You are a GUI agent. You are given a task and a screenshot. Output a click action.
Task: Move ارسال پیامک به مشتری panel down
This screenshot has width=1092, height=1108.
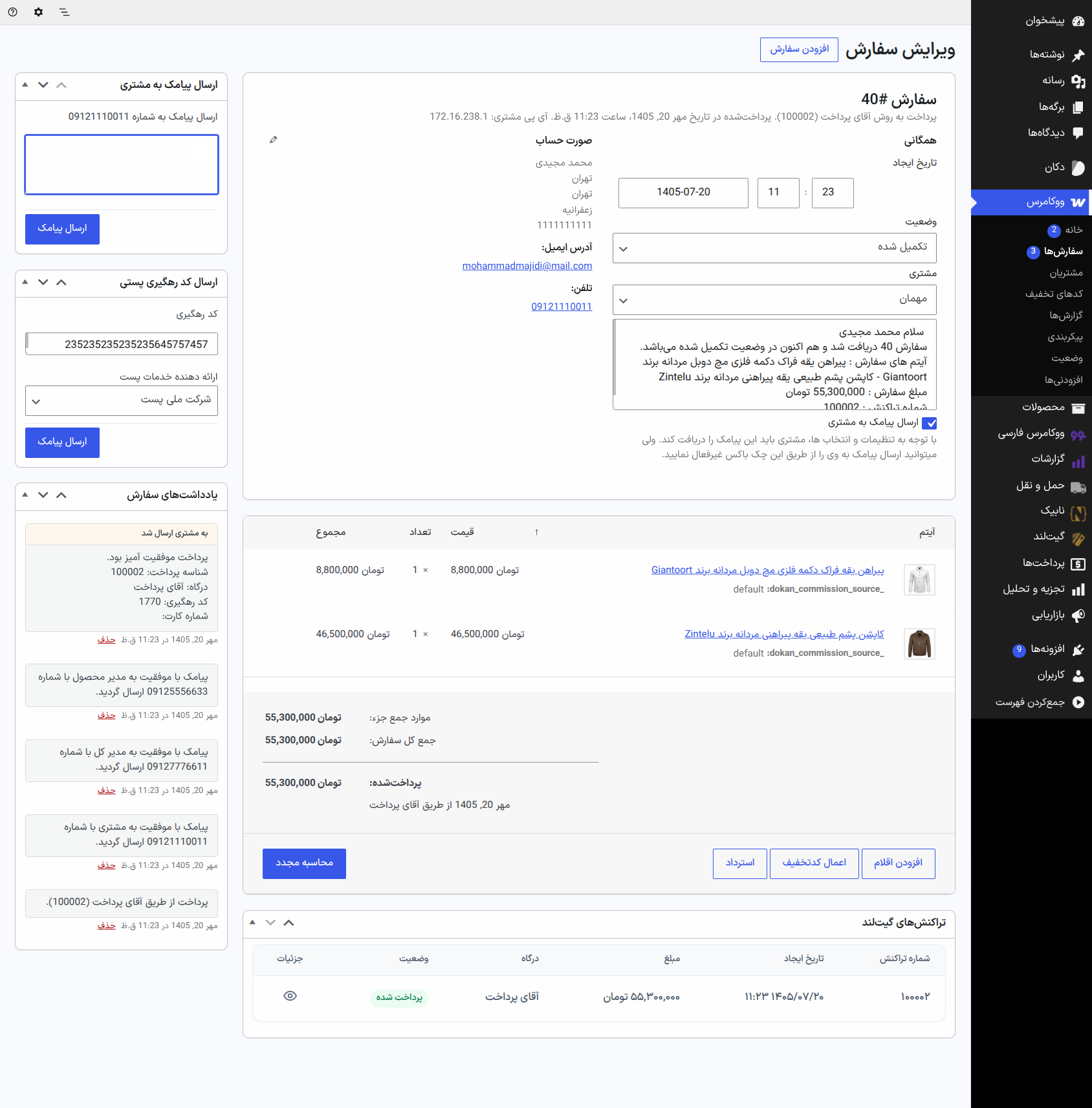tap(43, 85)
